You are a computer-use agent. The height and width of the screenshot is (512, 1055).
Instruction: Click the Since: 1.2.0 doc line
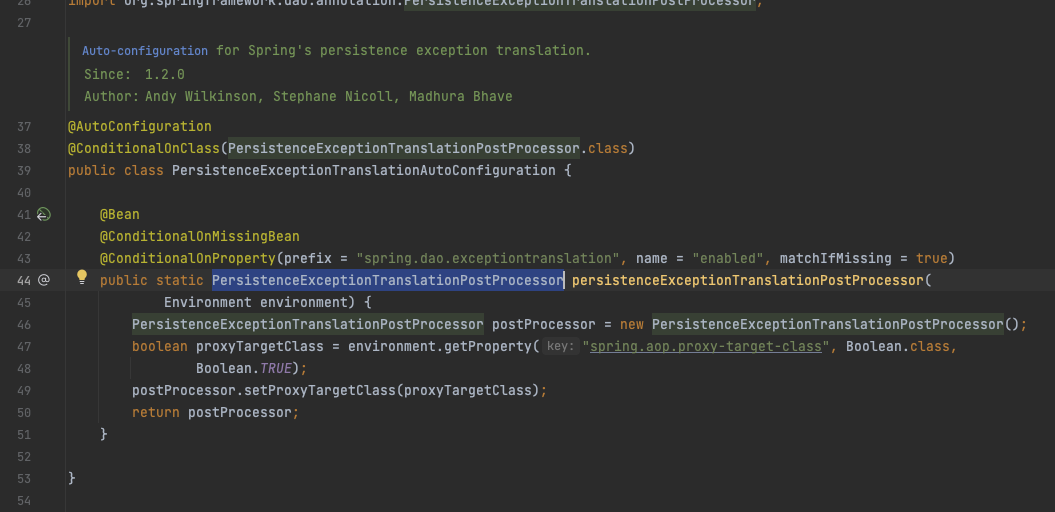click(134, 74)
